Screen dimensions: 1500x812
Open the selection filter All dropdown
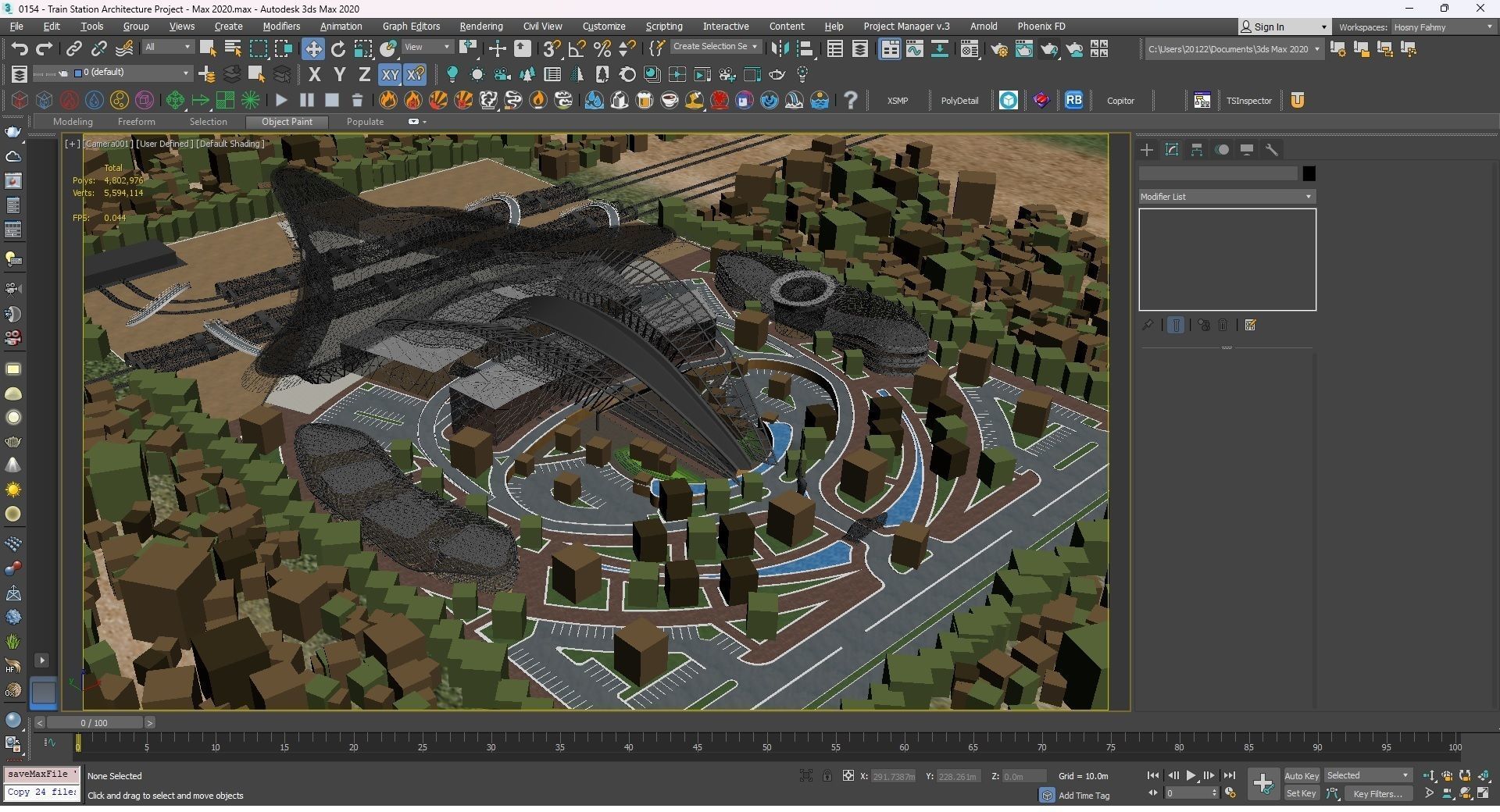pos(167,47)
